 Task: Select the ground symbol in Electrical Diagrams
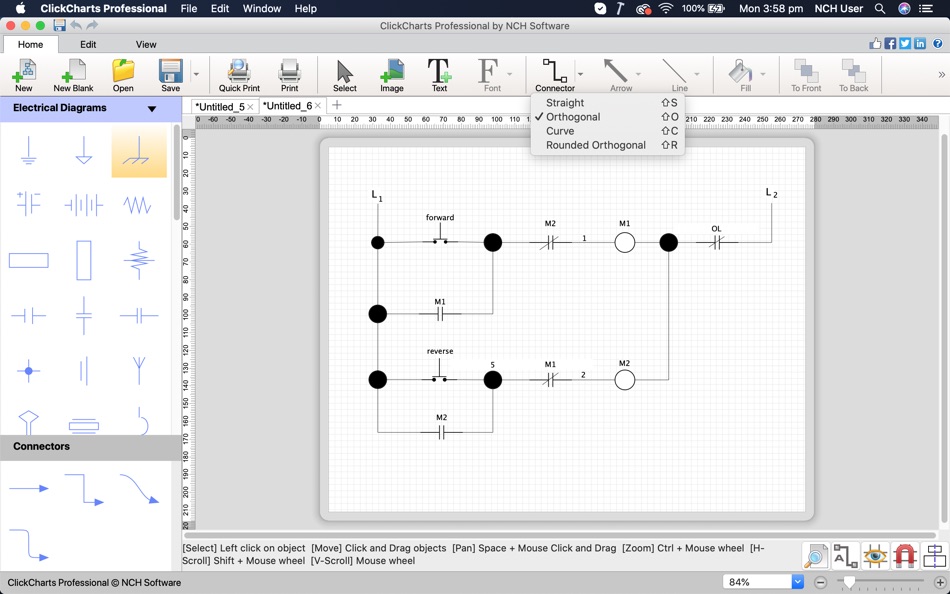point(28,150)
